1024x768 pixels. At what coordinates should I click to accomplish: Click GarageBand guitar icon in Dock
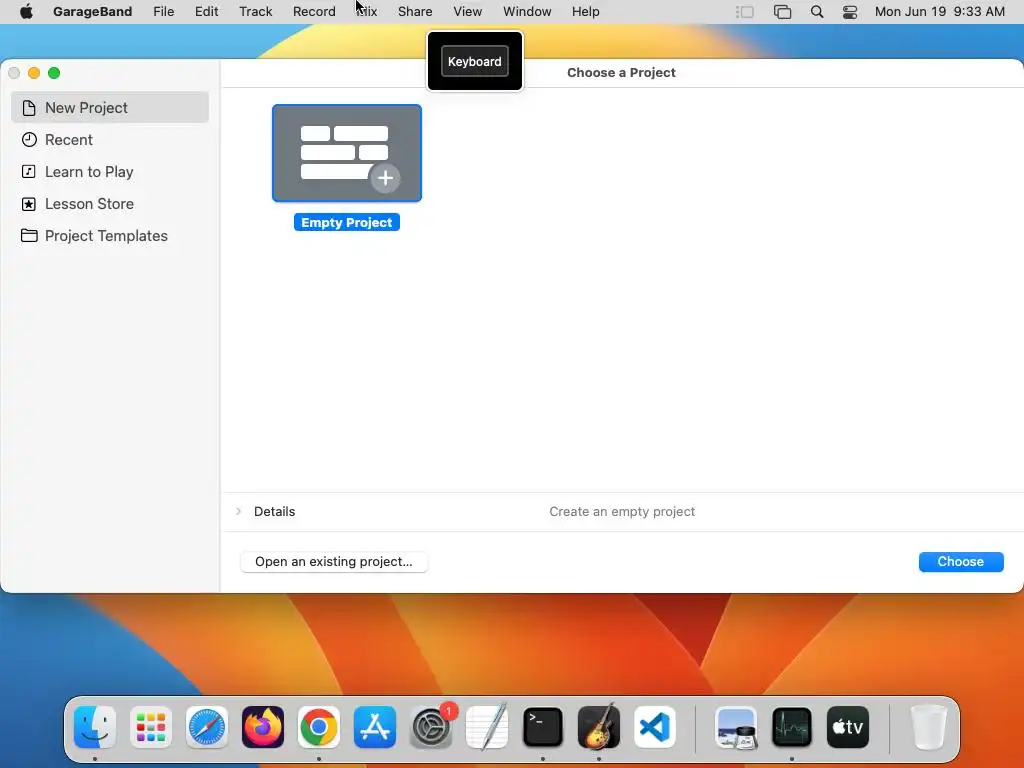click(599, 727)
